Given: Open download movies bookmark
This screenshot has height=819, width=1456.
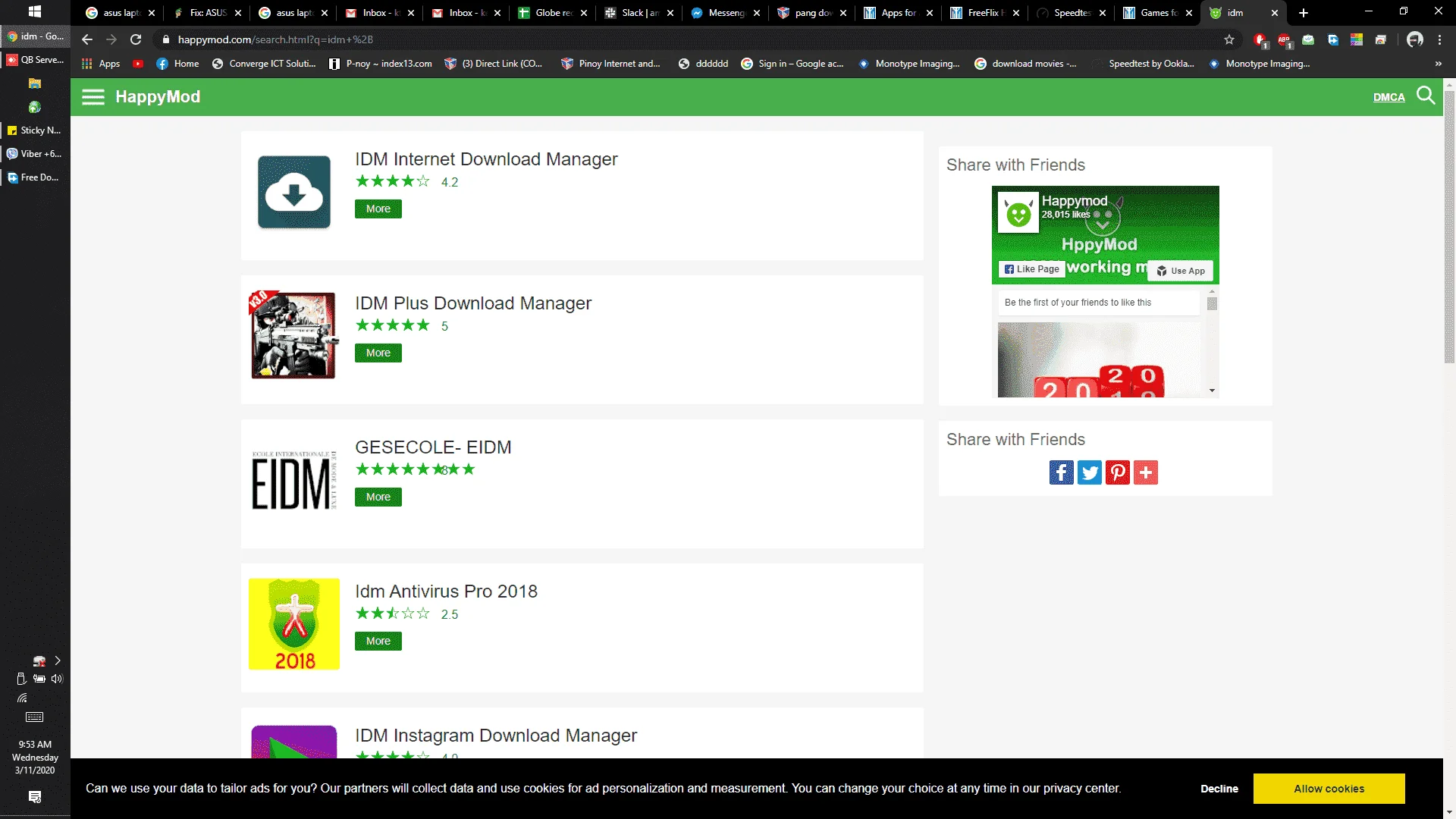Looking at the screenshot, I should 1025,64.
